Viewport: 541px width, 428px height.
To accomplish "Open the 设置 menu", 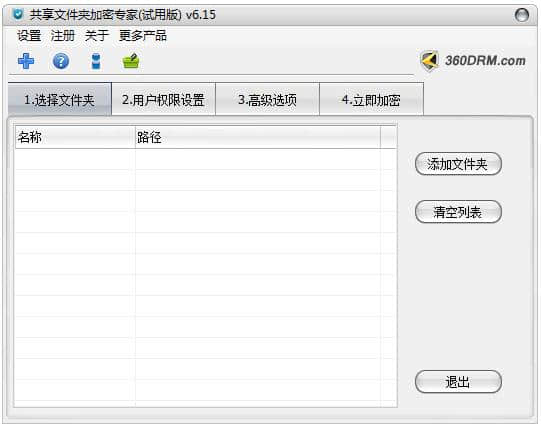I will 29,36.
